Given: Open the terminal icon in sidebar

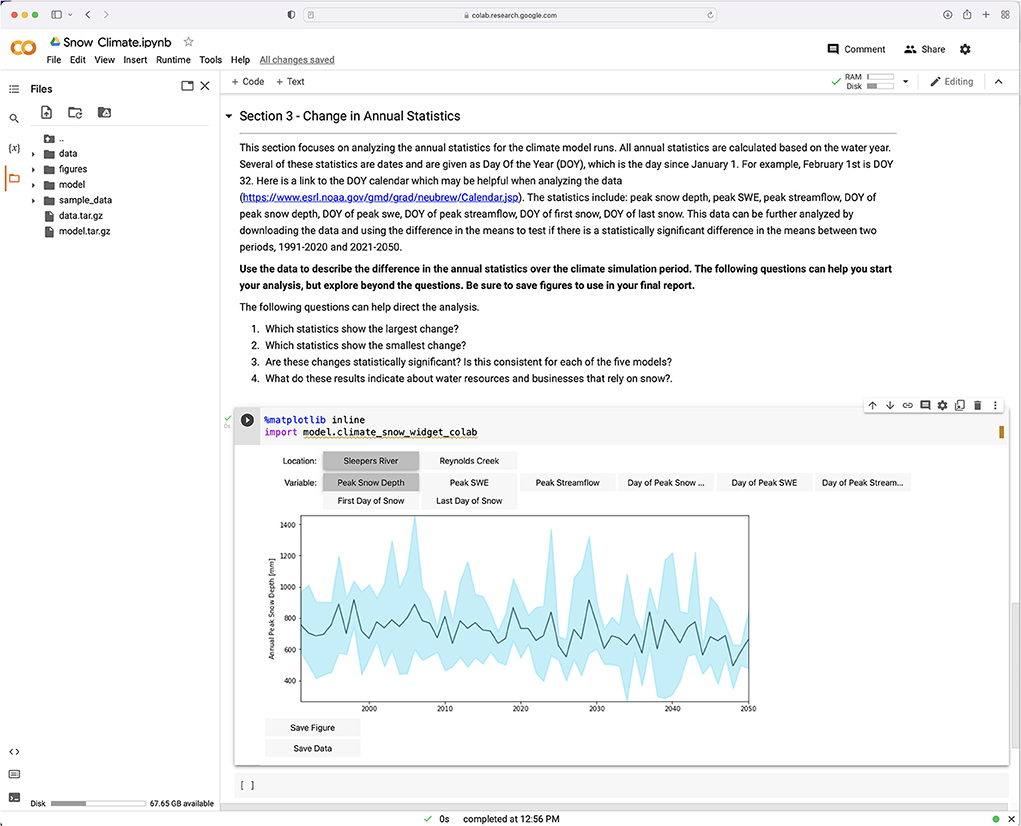Looking at the screenshot, I should 14,797.
